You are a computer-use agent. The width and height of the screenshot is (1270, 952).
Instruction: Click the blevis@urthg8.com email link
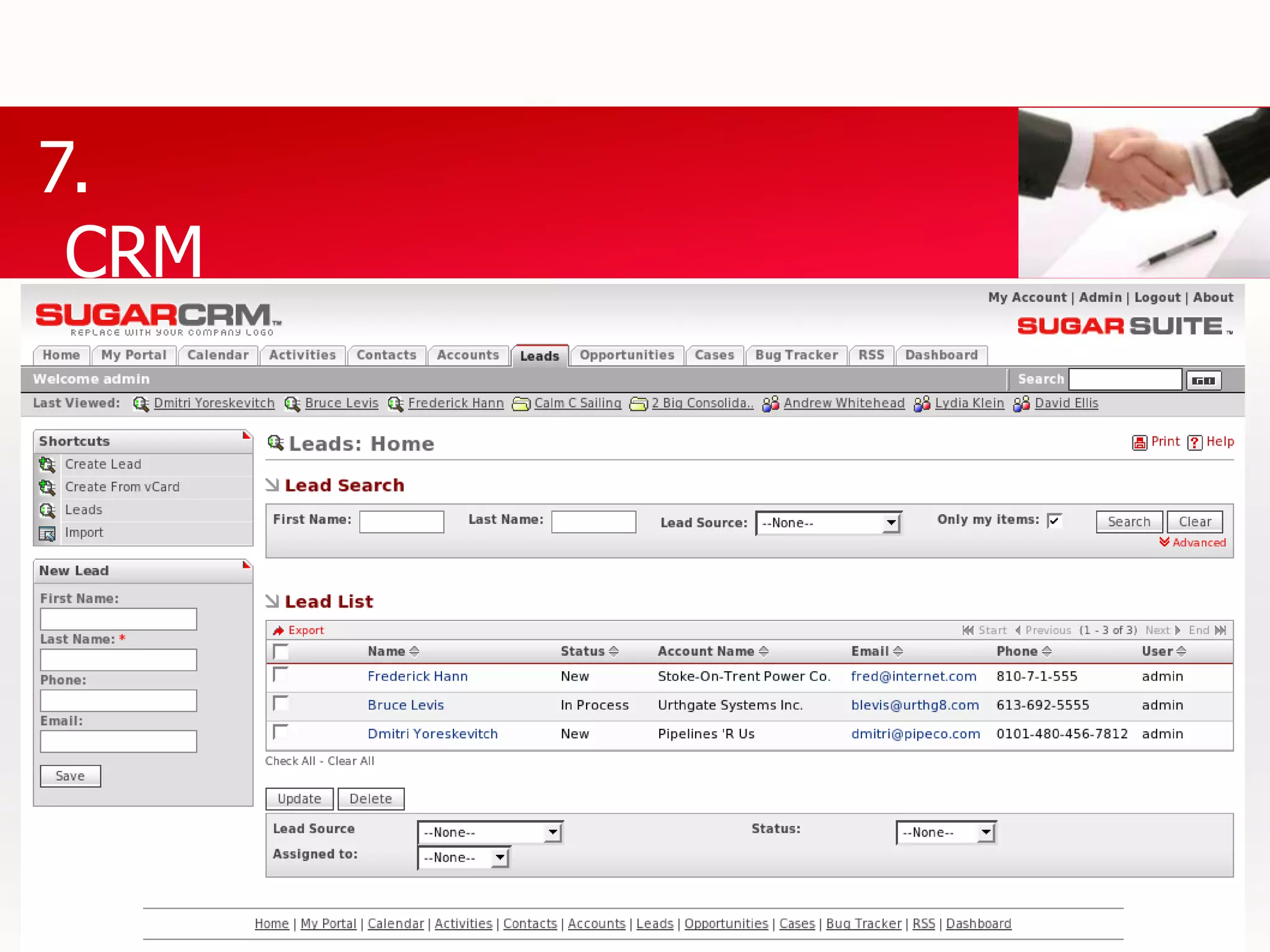[915, 705]
